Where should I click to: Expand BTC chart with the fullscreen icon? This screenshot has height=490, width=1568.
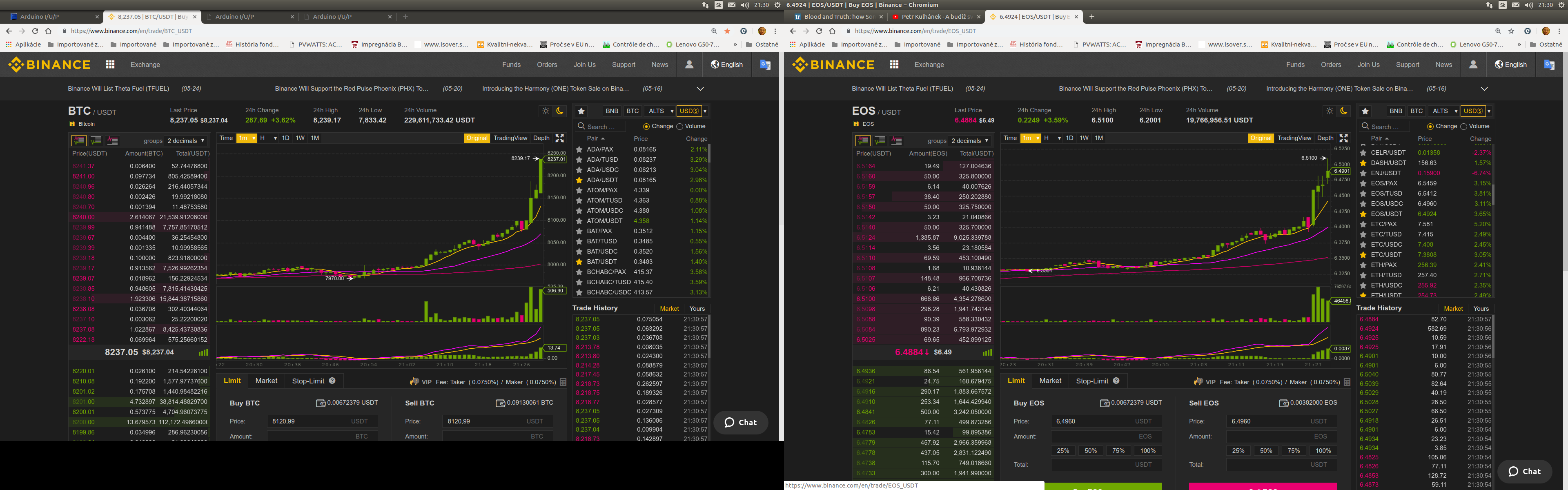pyautogui.click(x=559, y=138)
